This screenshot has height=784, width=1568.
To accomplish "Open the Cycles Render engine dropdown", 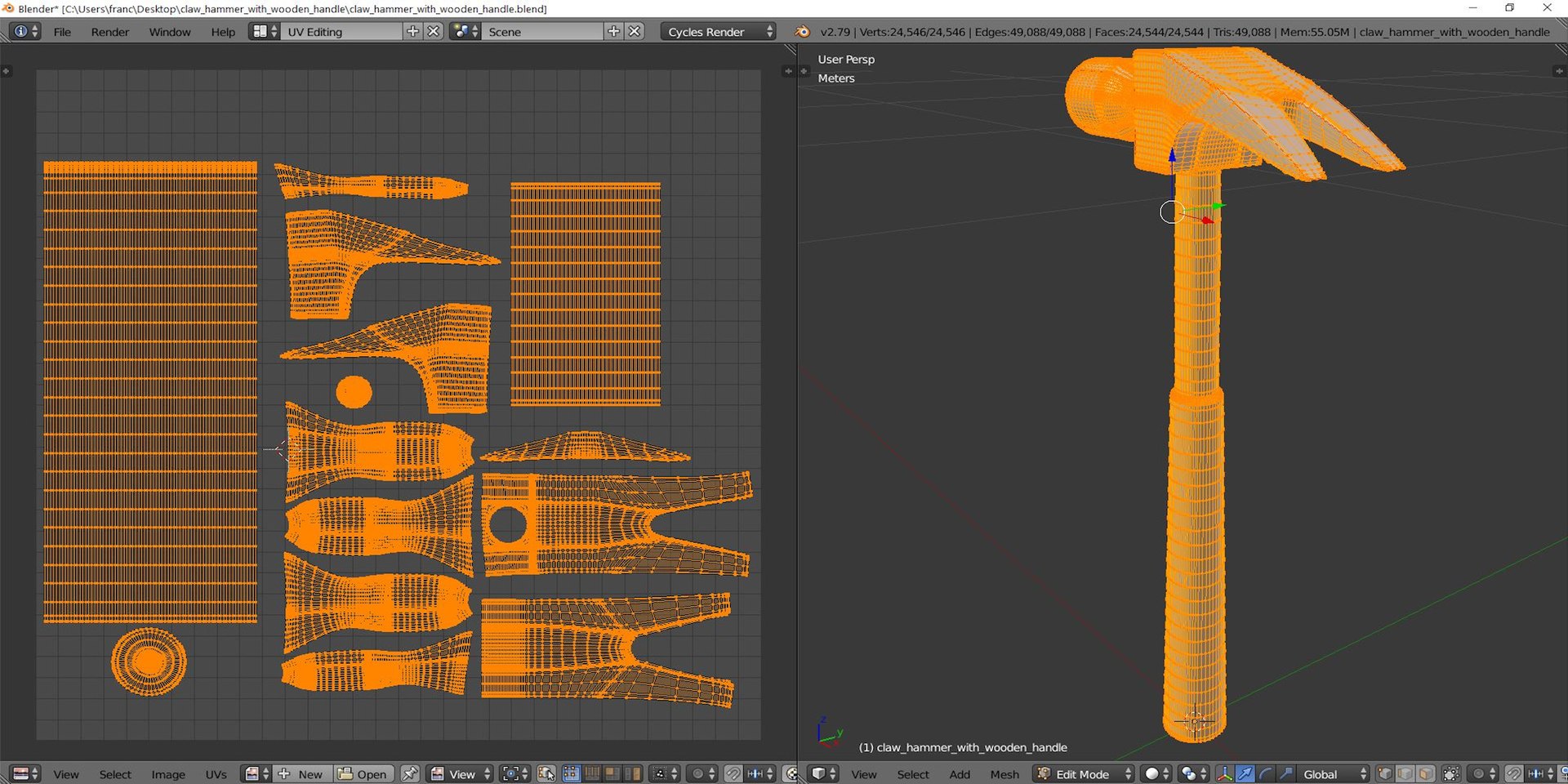I will point(719,32).
